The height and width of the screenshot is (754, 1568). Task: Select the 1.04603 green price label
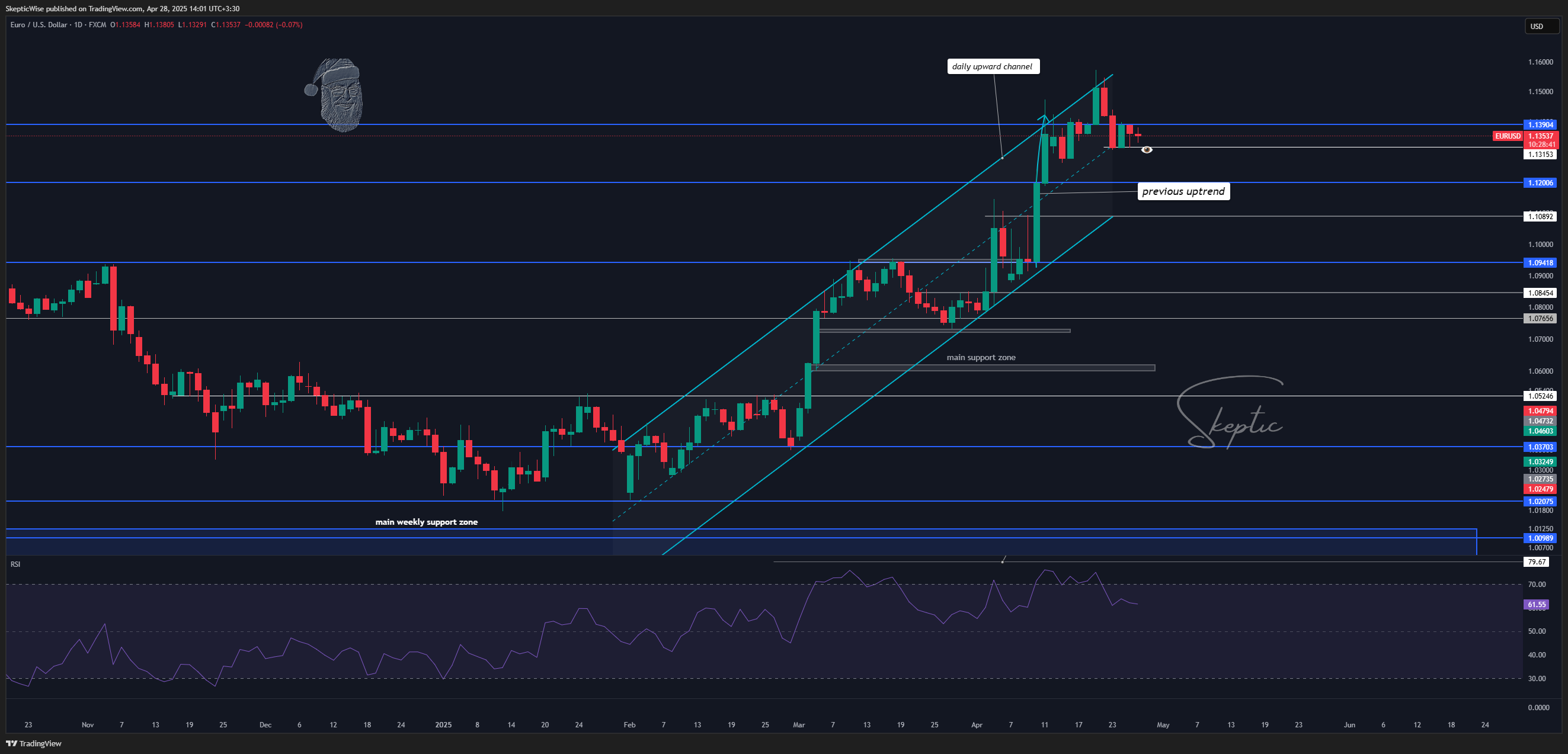(x=1540, y=431)
